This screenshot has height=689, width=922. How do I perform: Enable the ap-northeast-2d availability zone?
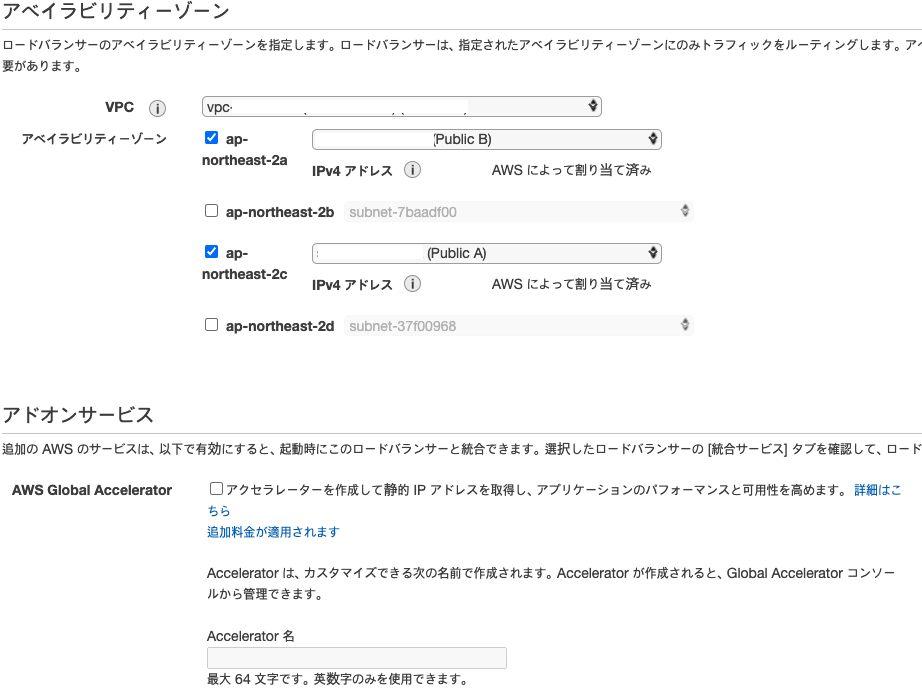tap(211, 324)
